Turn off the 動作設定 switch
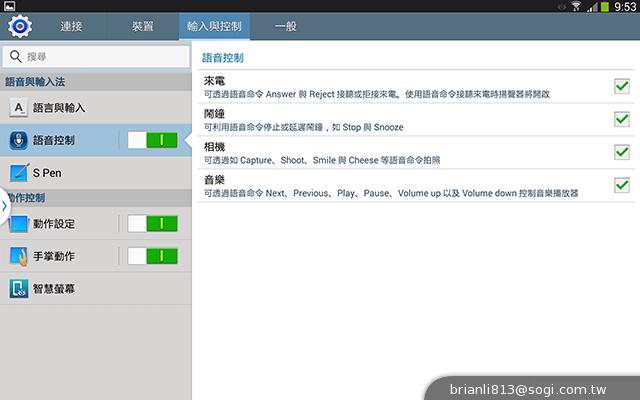 [x=152, y=224]
